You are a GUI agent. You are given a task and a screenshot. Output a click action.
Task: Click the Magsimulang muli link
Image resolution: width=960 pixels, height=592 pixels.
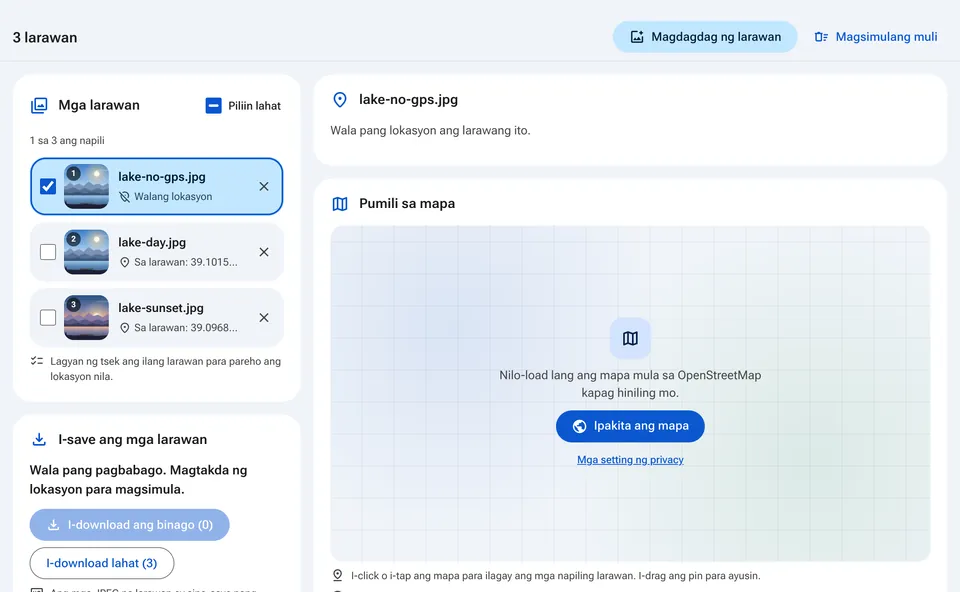point(876,37)
